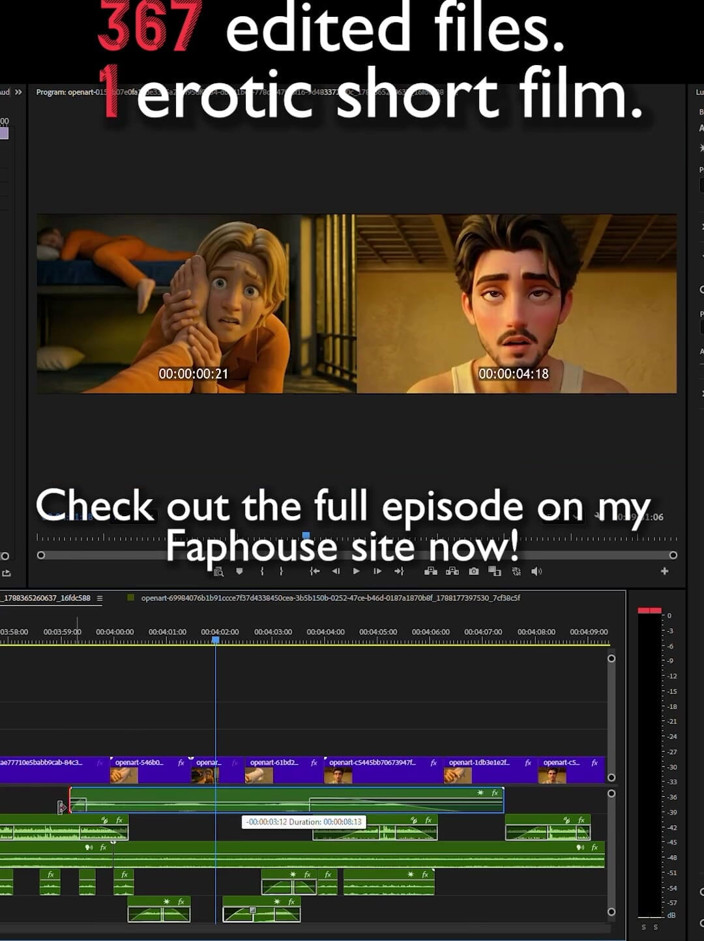Image resolution: width=704 pixels, height=941 pixels.
Task: Click the Mark In bracket icon
Action: pos(262,571)
